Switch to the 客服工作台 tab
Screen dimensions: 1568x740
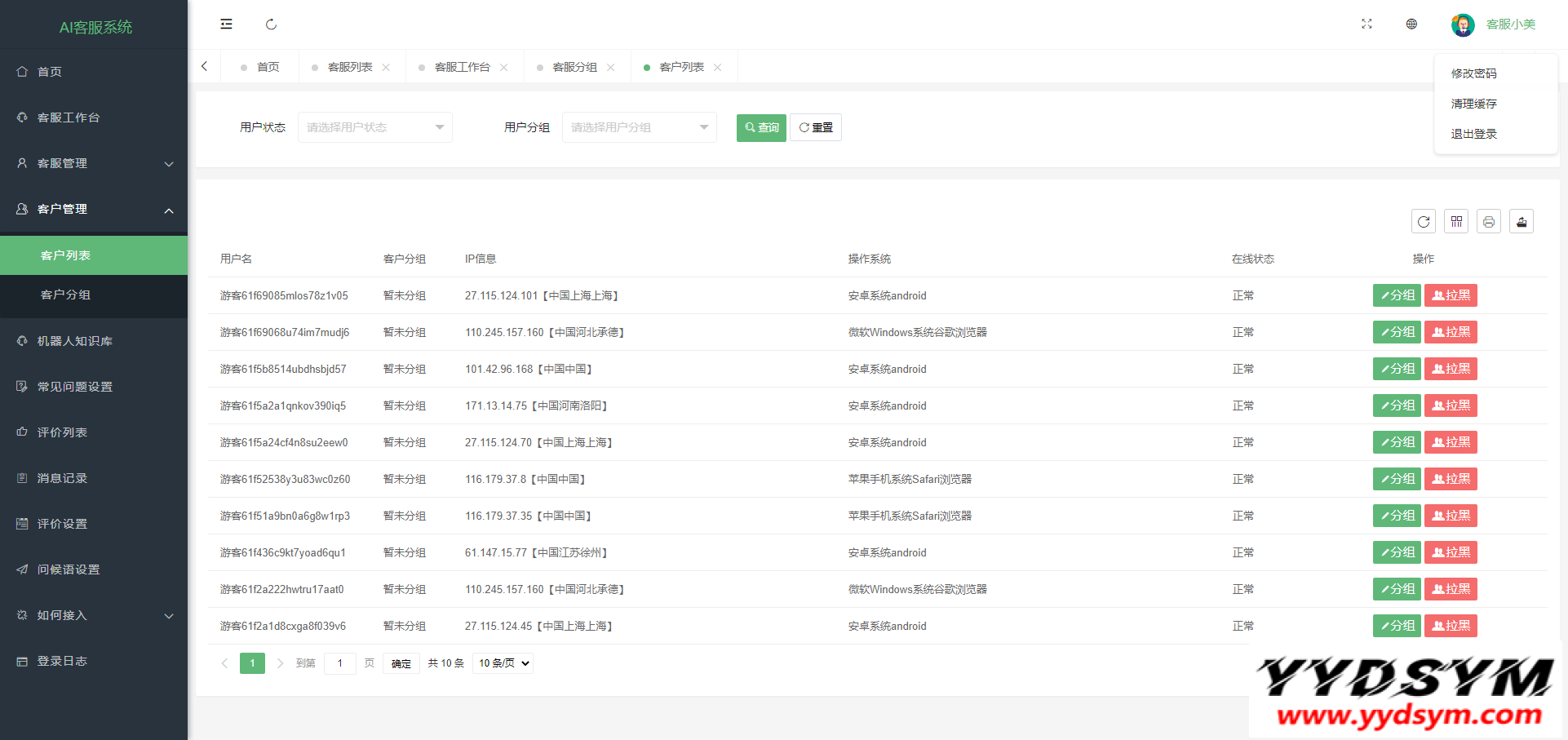pos(462,67)
